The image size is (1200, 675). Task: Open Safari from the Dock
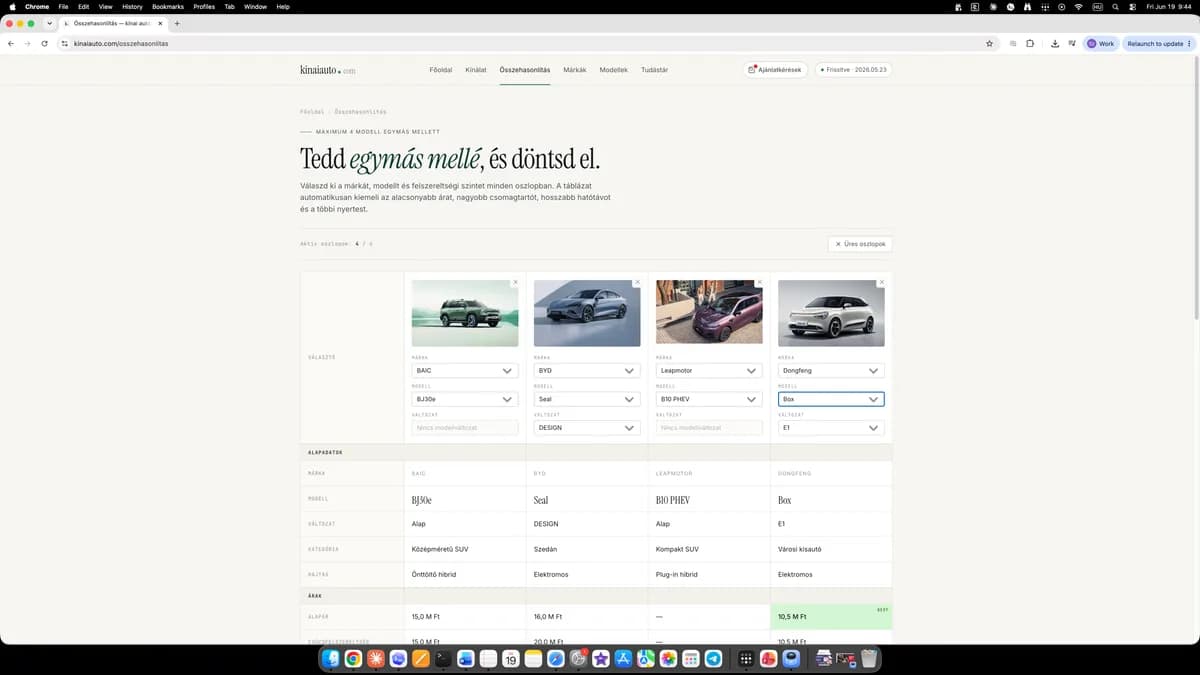556,659
